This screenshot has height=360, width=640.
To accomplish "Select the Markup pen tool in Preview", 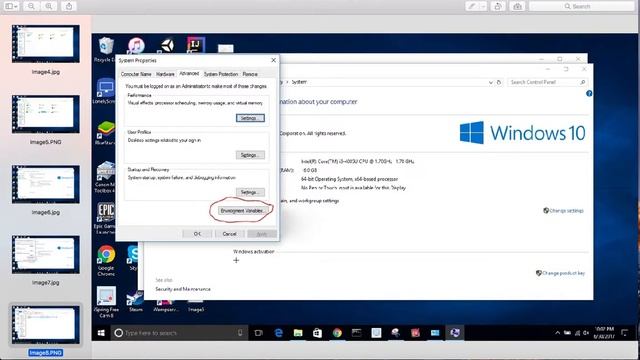I will point(472,6).
